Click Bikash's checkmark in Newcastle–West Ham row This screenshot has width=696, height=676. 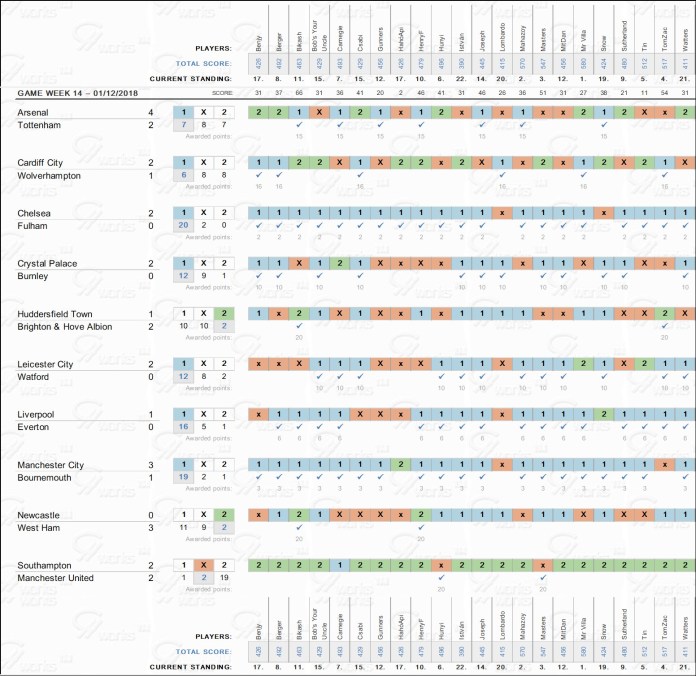[299, 527]
